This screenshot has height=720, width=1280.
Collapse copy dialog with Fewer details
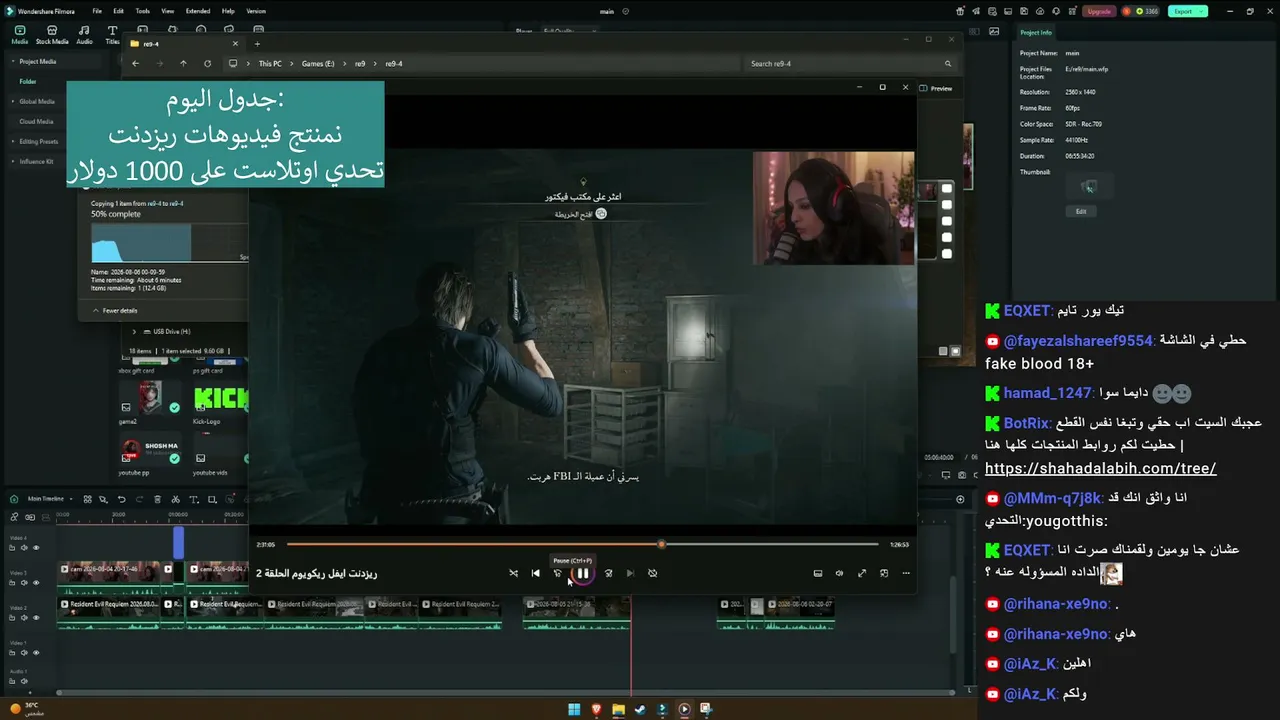[x=115, y=311]
